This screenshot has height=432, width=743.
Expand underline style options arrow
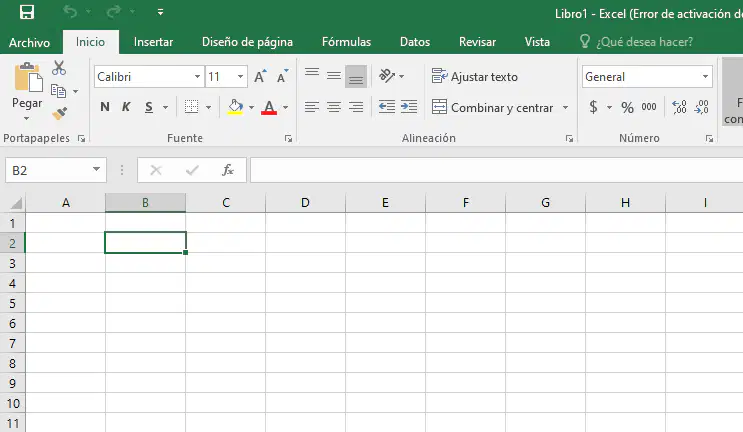tap(165, 108)
